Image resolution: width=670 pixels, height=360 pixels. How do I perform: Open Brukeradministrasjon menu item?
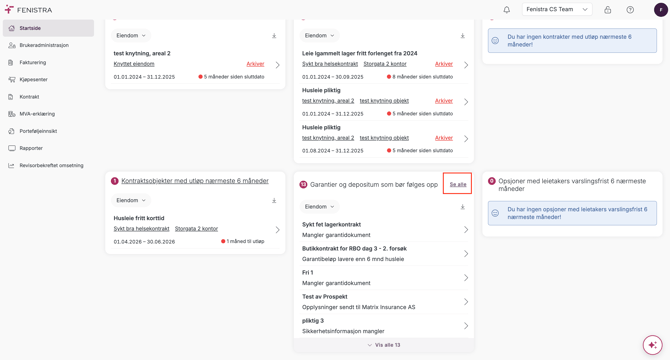pyautogui.click(x=48, y=45)
